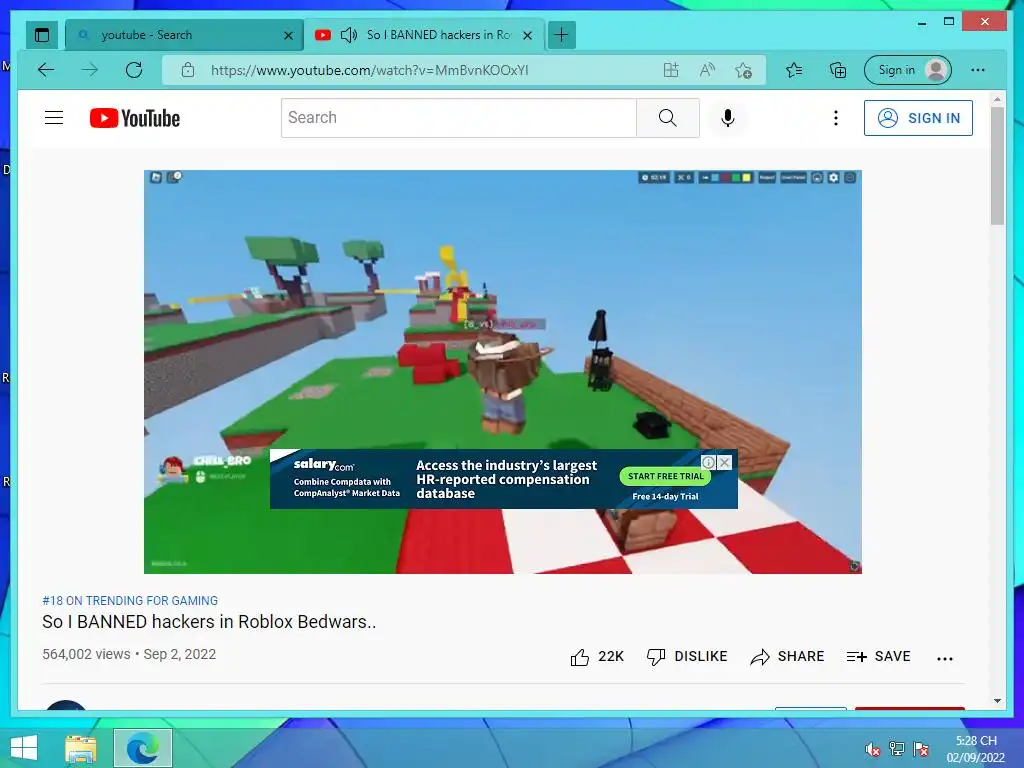Viewport: 1024px width, 768px height.
Task: Open apps available icon in address bar
Action: tap(671, 70)
